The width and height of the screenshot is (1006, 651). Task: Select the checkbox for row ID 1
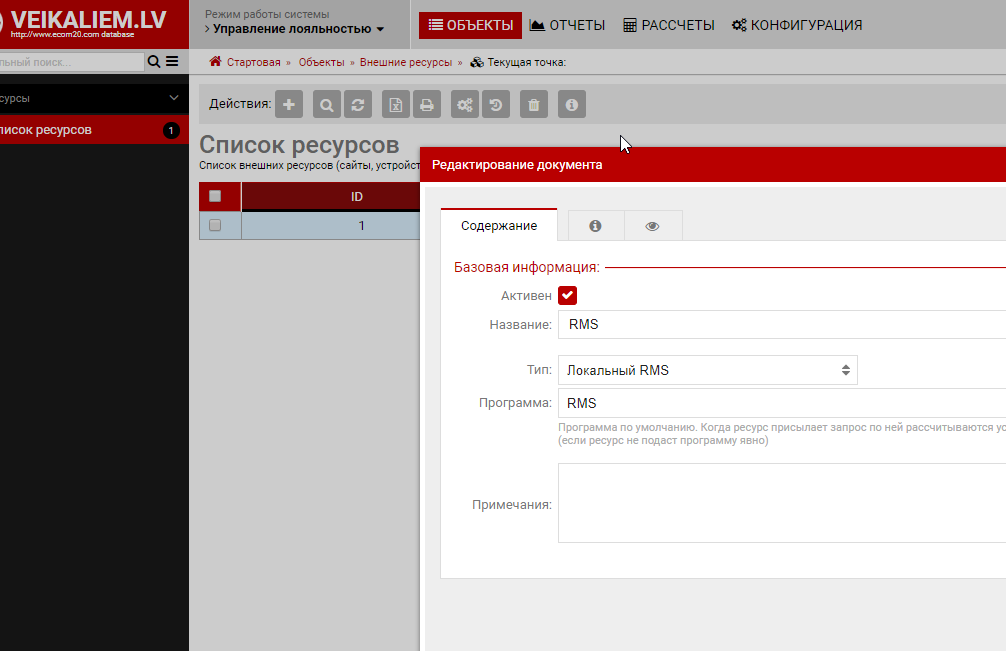[215, 226]
